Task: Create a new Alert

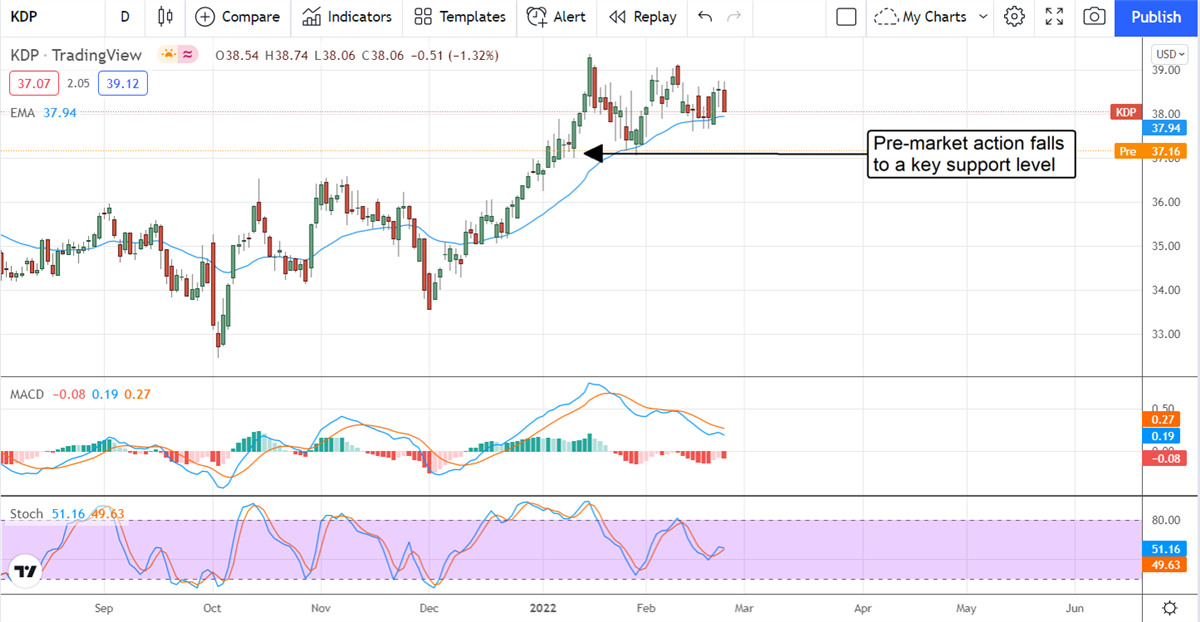Action: (x=556, y=17)
